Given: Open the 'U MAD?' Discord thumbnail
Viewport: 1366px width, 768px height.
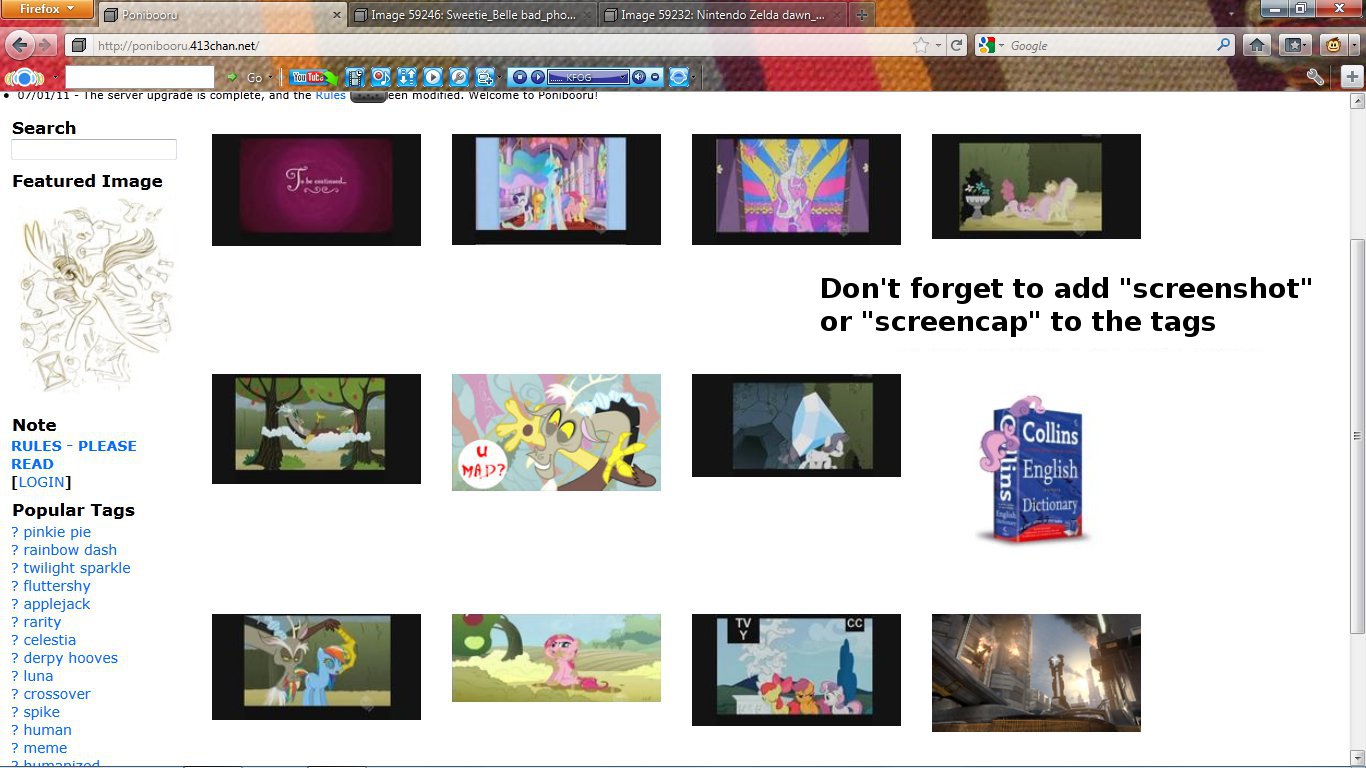Looking at the screenshot, I should 556,432.
